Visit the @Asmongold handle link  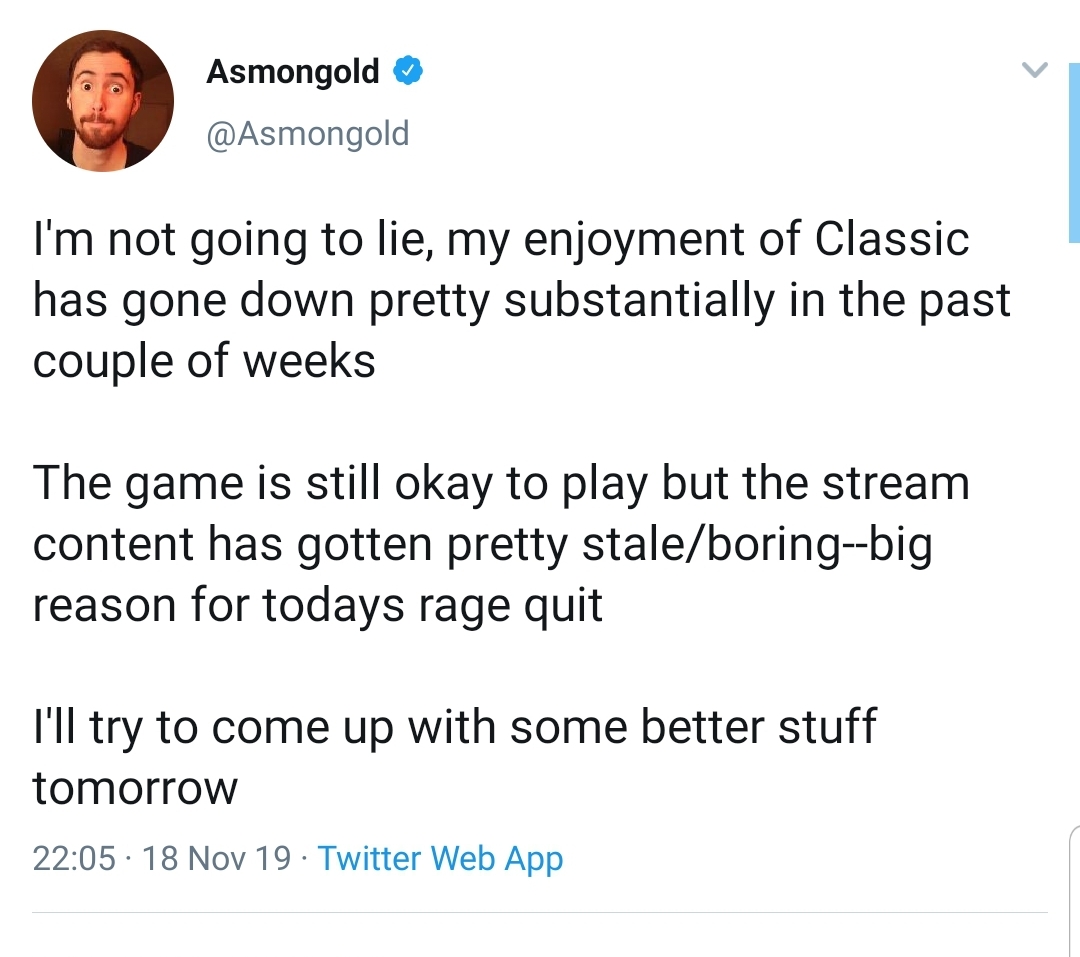tap(308, 133)
